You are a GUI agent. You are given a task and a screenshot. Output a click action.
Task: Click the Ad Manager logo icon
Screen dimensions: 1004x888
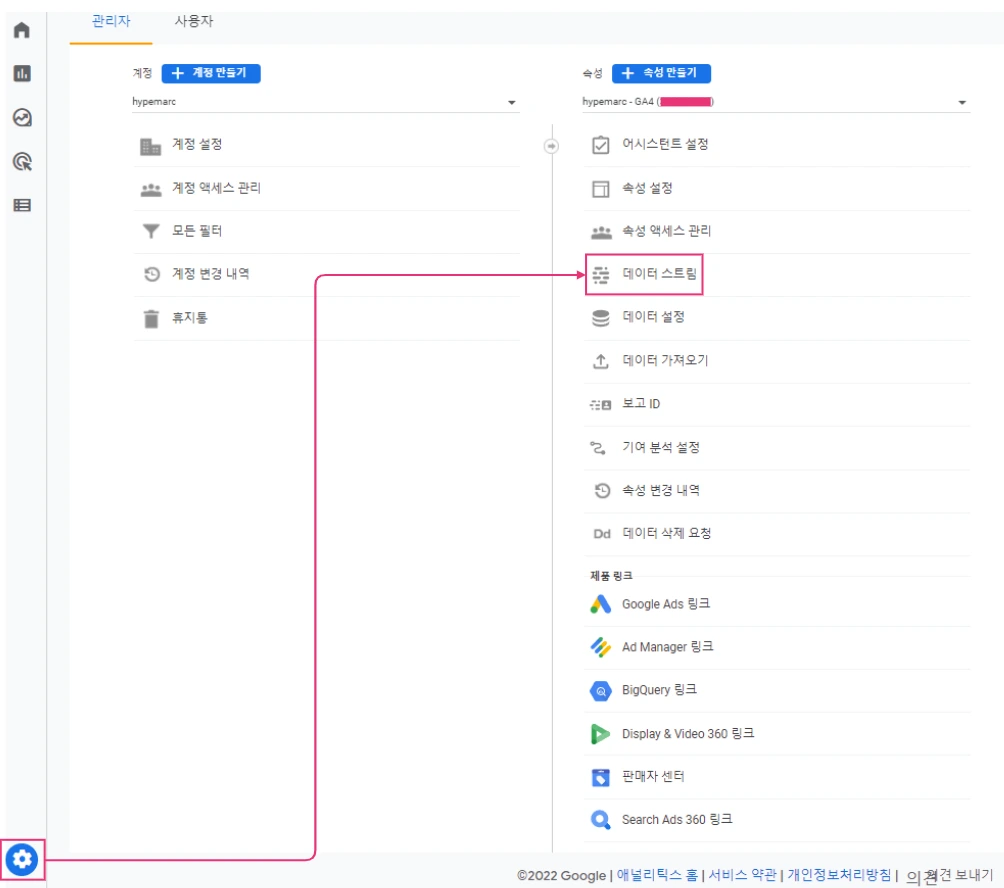(x=601, y=647)
